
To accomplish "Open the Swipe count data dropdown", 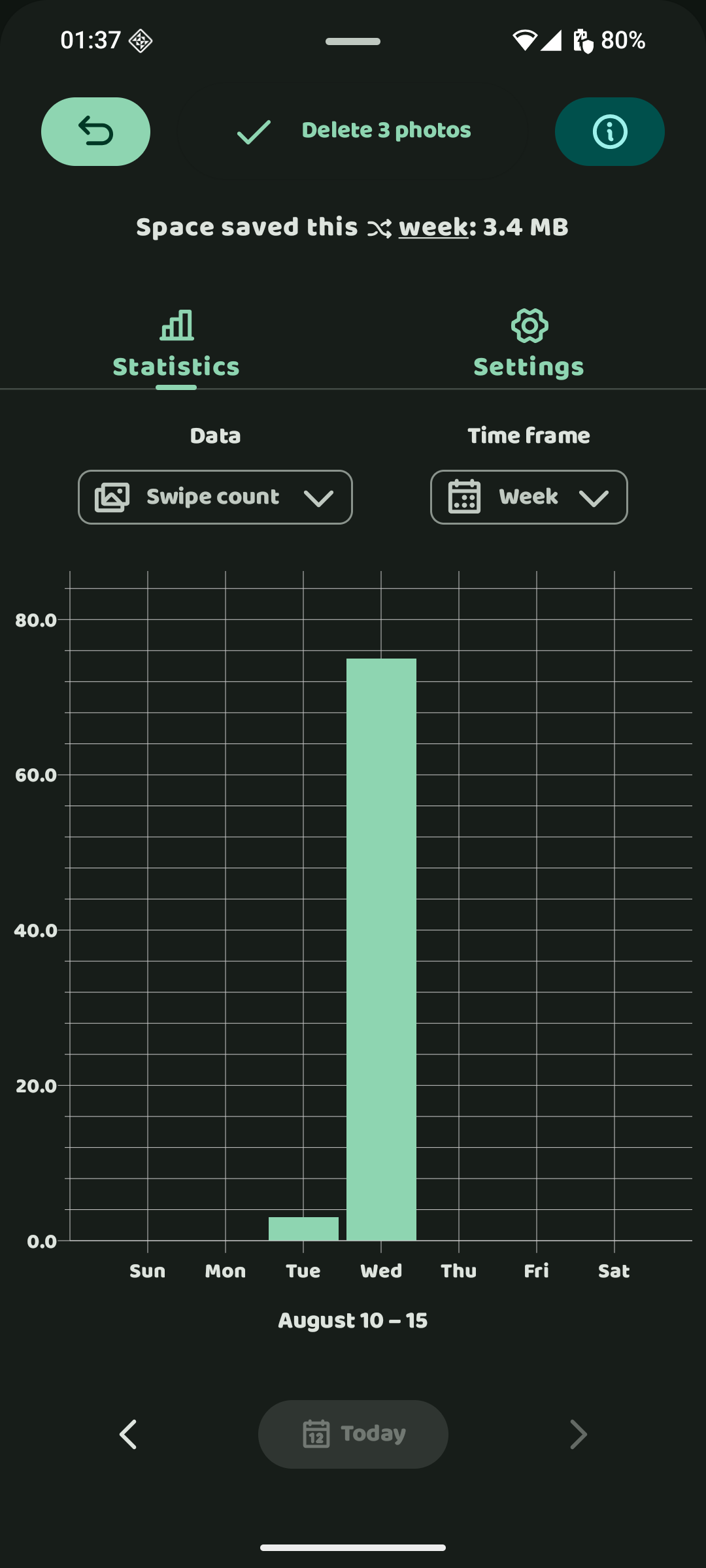I will pos(215,497).
